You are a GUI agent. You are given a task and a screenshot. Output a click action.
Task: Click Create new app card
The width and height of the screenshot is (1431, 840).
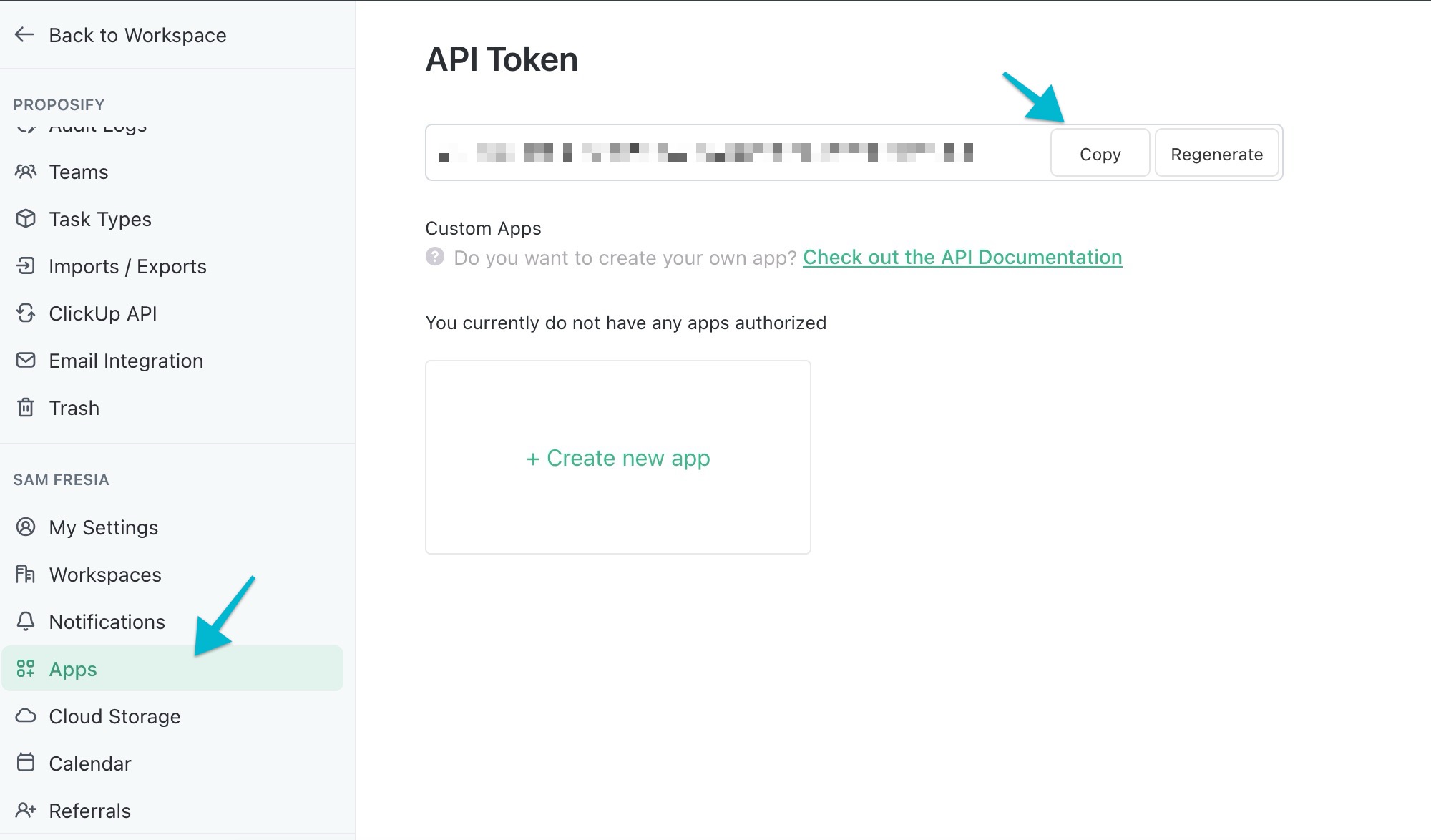coord(618,457)
